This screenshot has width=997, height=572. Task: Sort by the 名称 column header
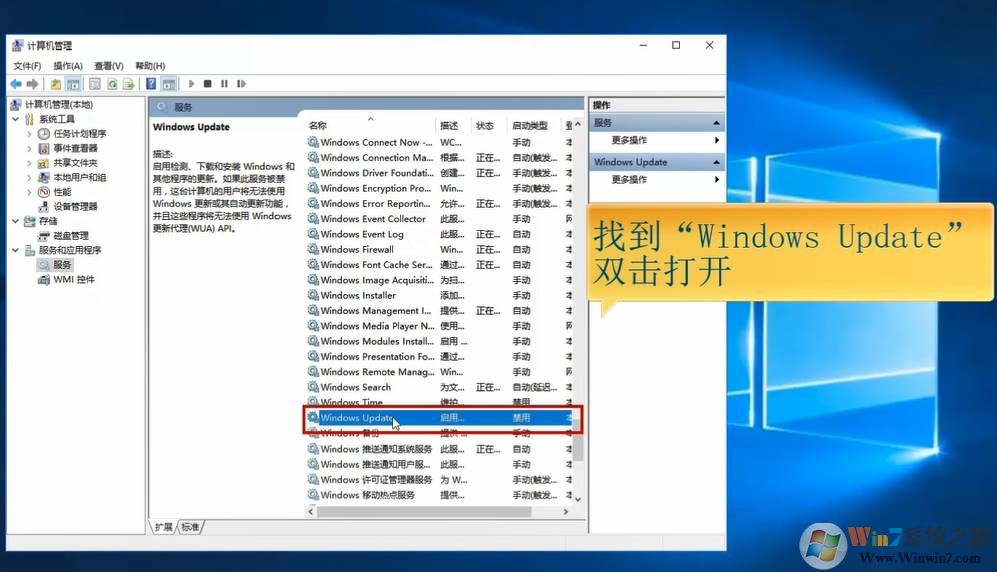(x=371, y=125)
